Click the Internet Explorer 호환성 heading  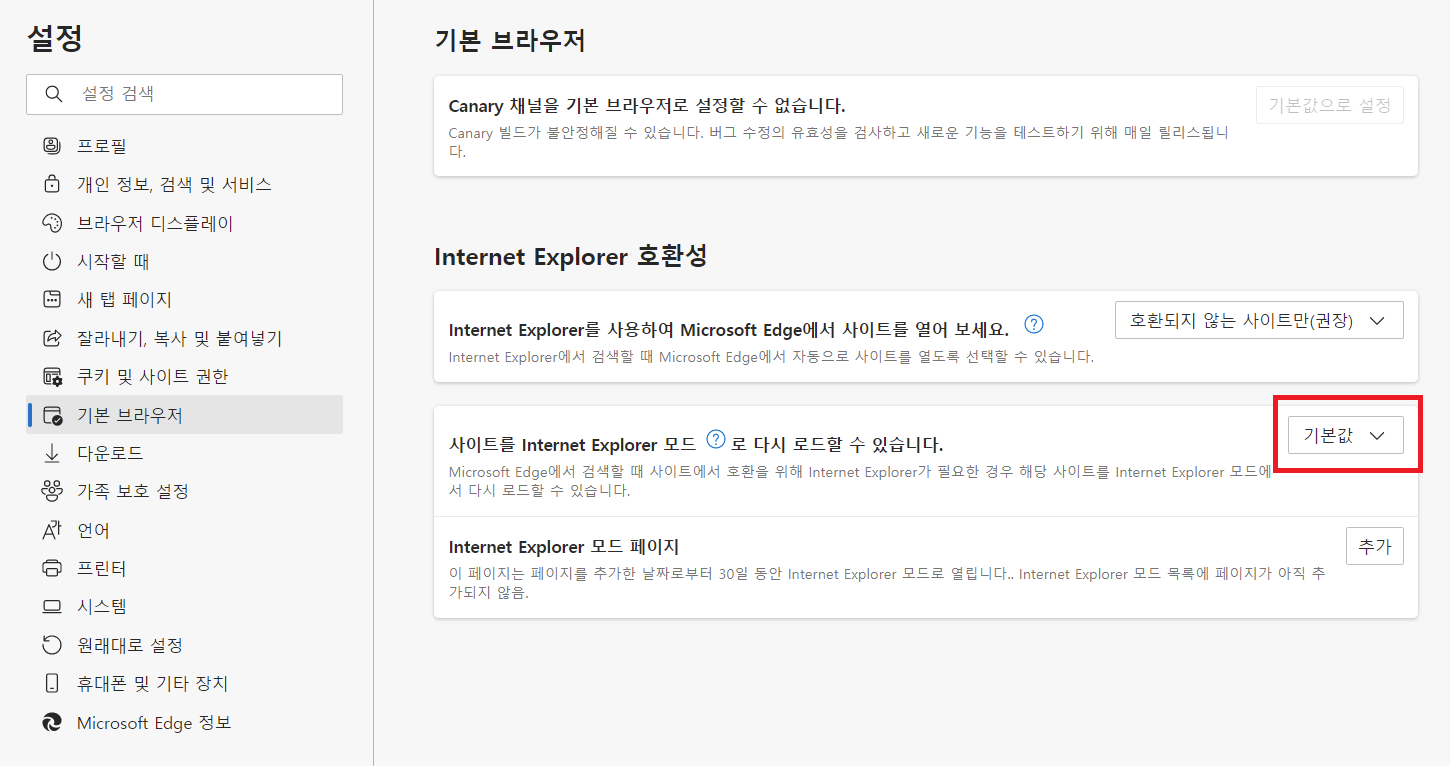(x=571, y=256)
